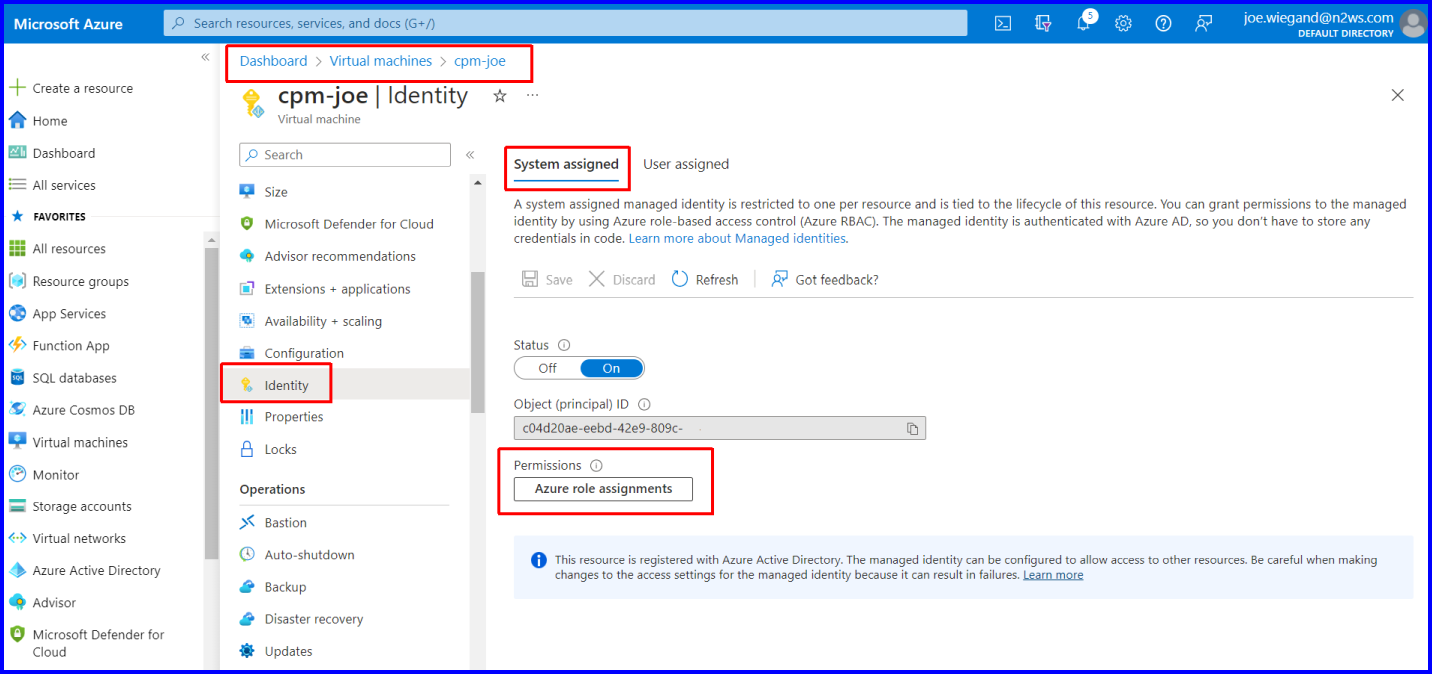Open the notifications bell

[1084, 22]
